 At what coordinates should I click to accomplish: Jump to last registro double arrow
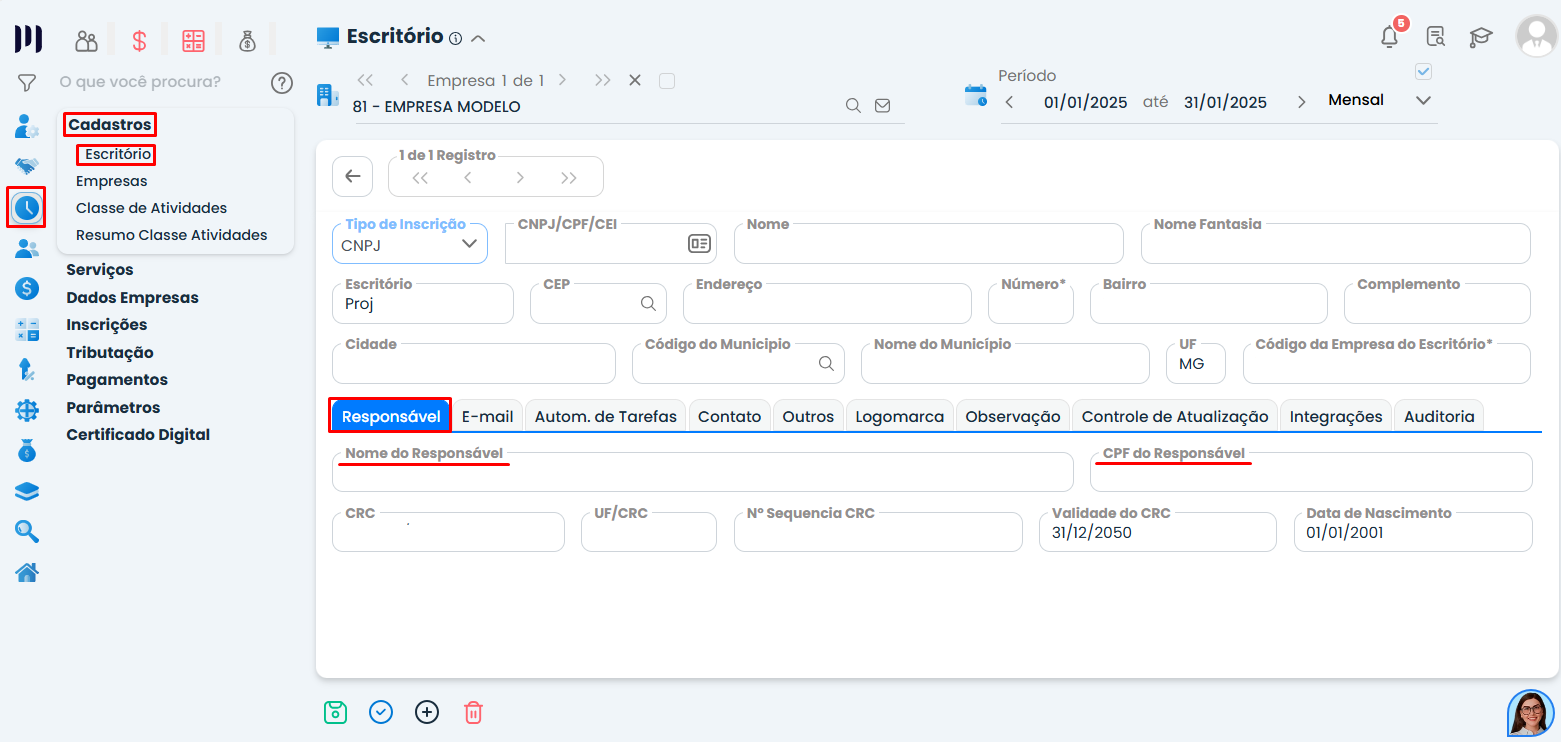coord(569,178)
